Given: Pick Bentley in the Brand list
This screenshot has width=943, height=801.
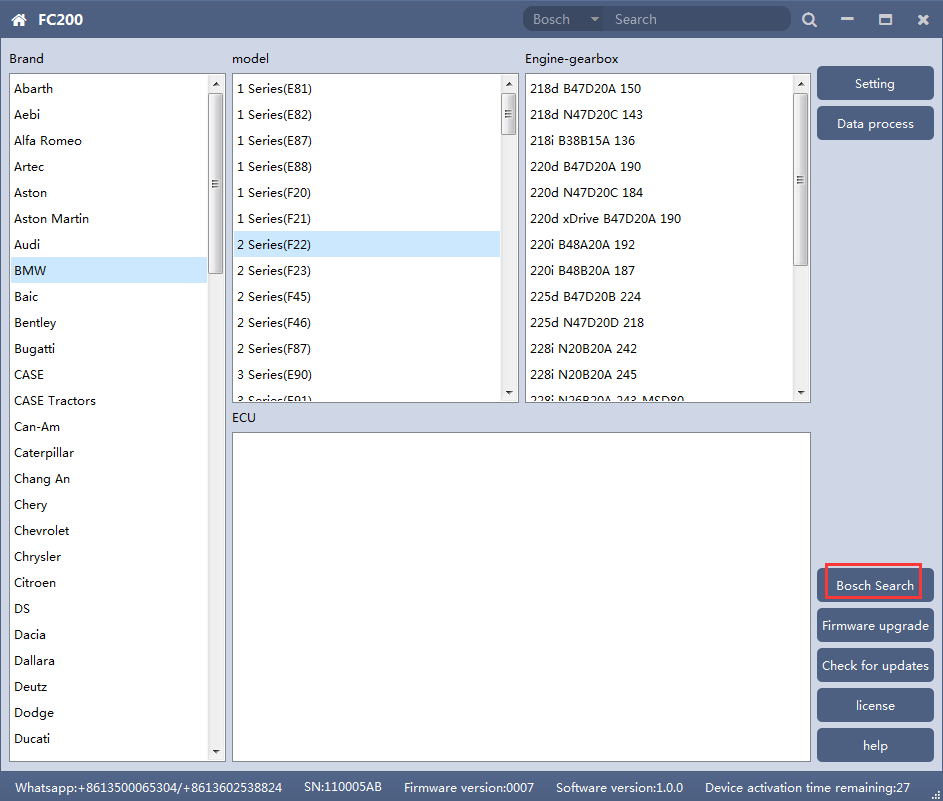Looking at the screenshot, I should [109, 322].
